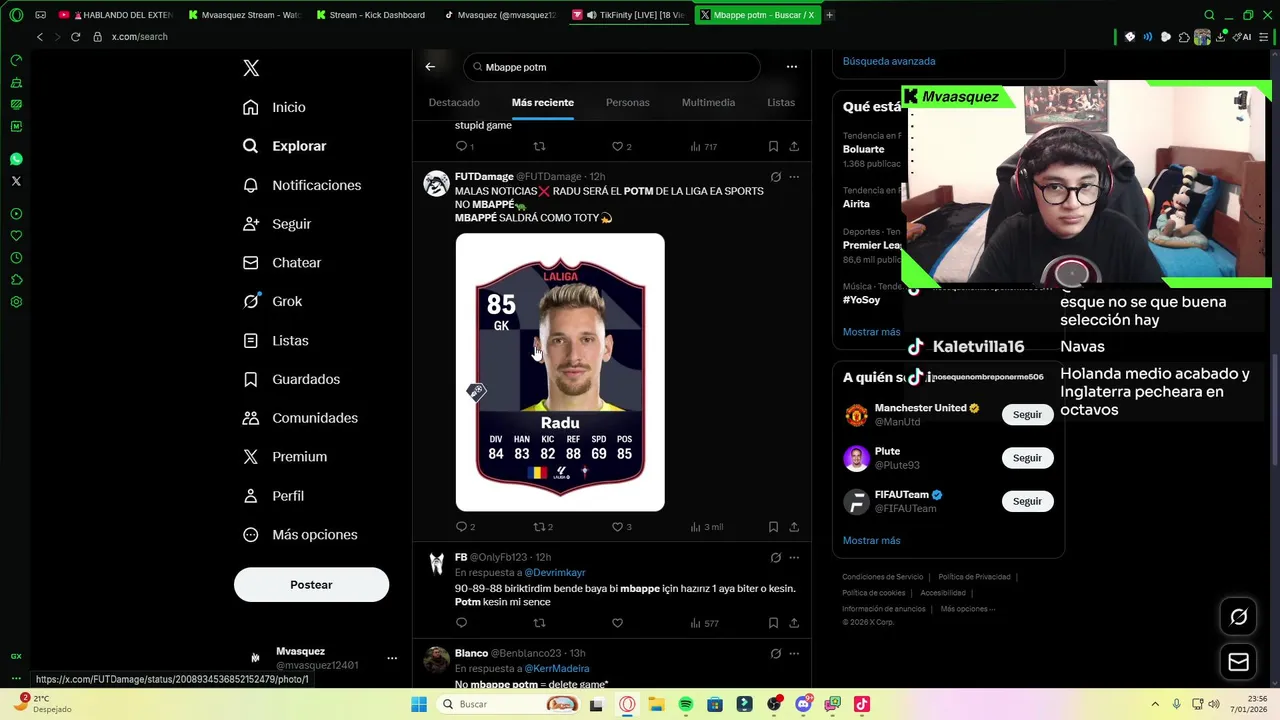The height and width of the screenshot is (720, 1280).
Task: Reload the page in the browser
Action: 75,37
